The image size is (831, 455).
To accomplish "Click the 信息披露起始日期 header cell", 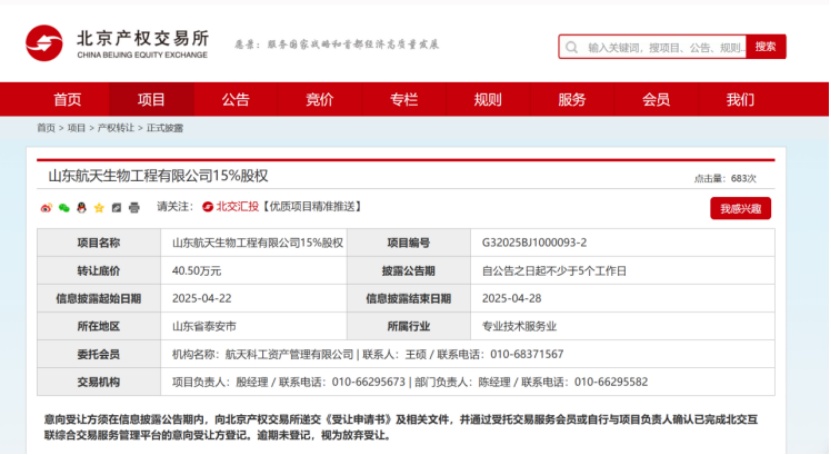I will tap(99, 298).
